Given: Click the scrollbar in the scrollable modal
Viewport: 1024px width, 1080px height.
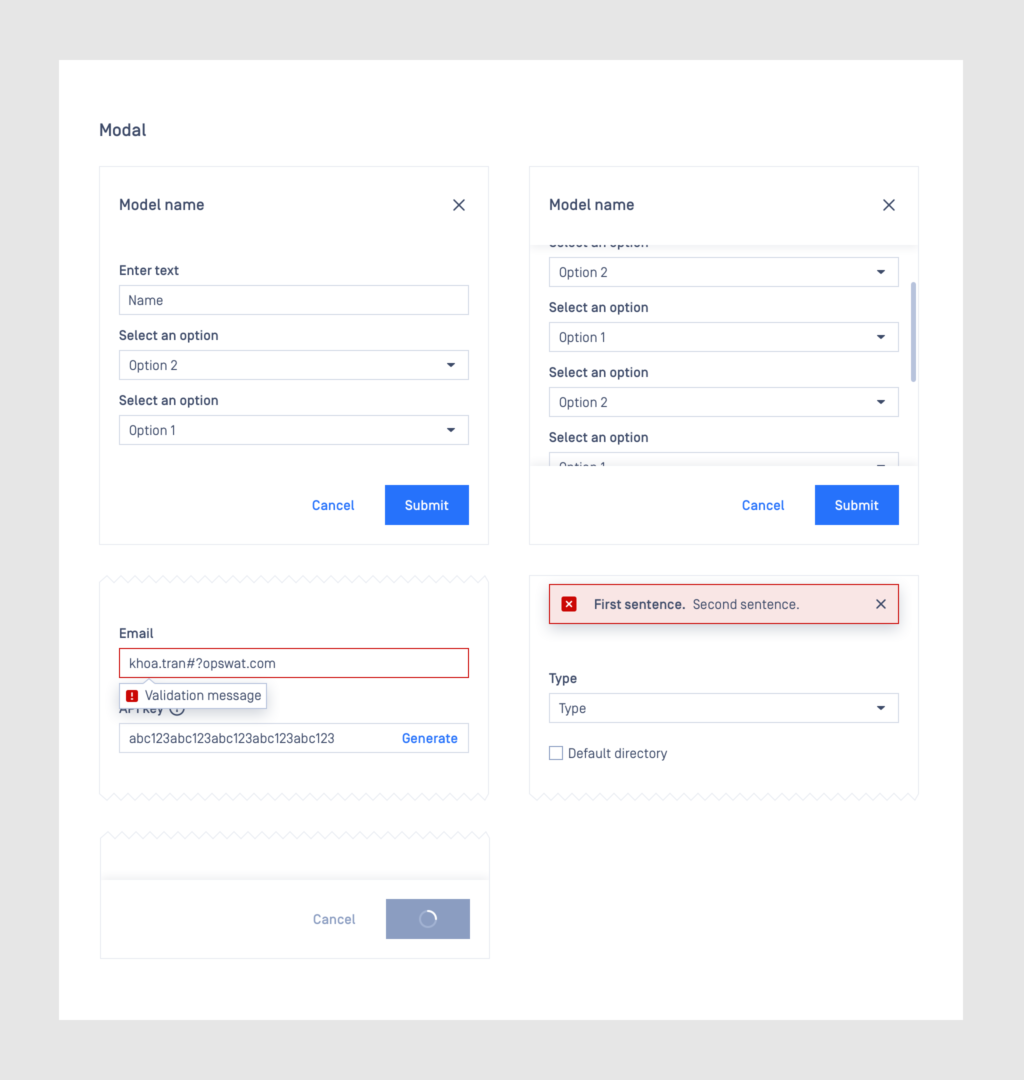Looking at the screenshot, I should pos(914,331).
